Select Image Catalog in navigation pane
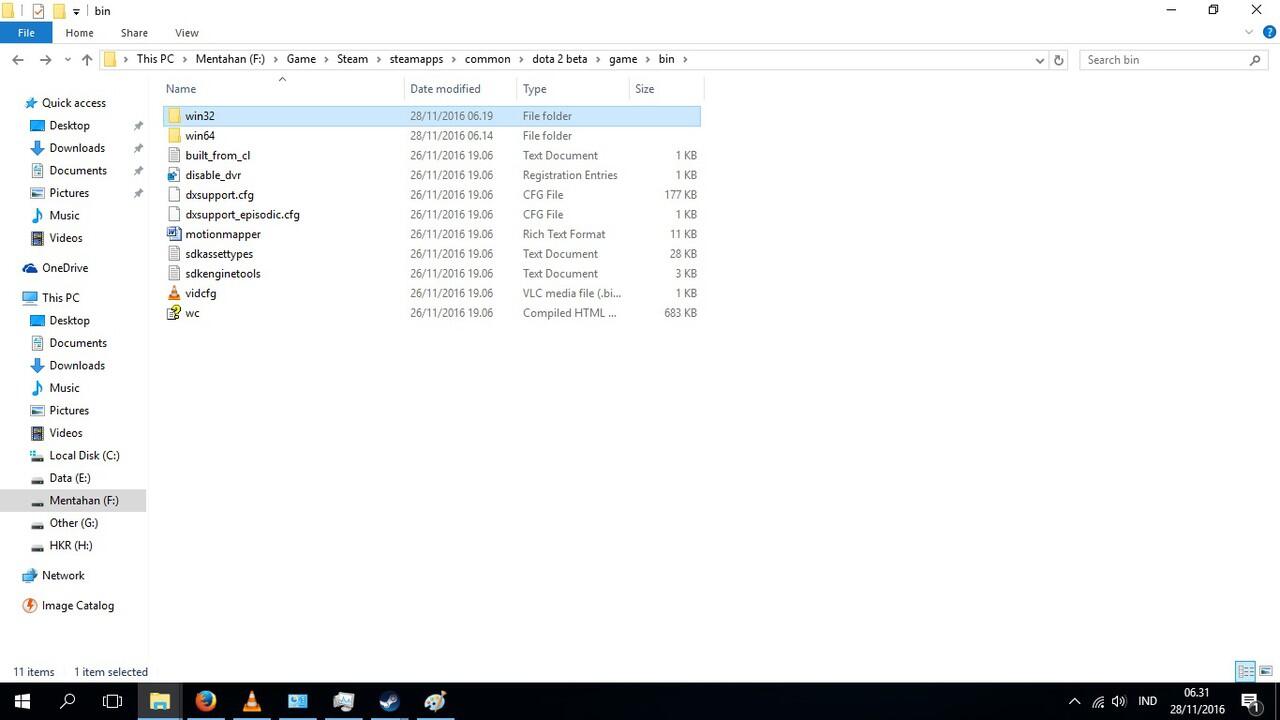The width and height of the screenshot is (1280, 720). click(78, 606)
